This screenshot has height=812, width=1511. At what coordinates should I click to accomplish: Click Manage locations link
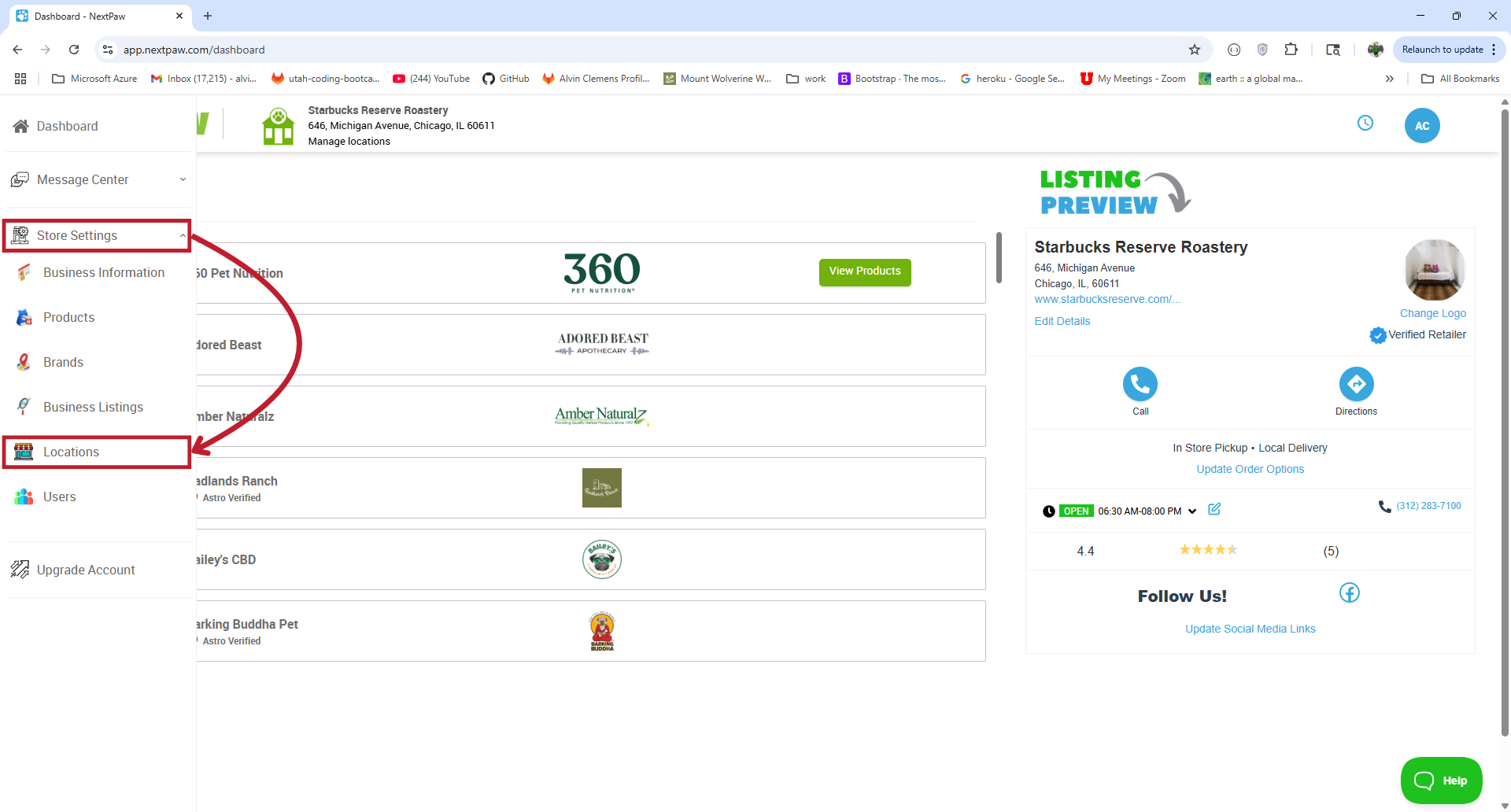point(349,142)
